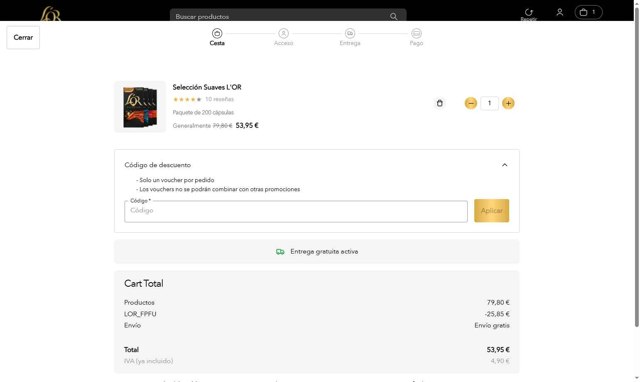
Task: Click the L'OR logo in header
Action: pos(51,14)
